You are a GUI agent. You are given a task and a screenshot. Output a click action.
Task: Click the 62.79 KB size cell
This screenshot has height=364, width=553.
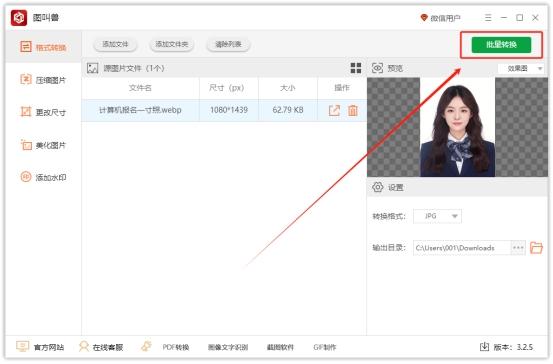pyautogui.click(x=288, y=110)
